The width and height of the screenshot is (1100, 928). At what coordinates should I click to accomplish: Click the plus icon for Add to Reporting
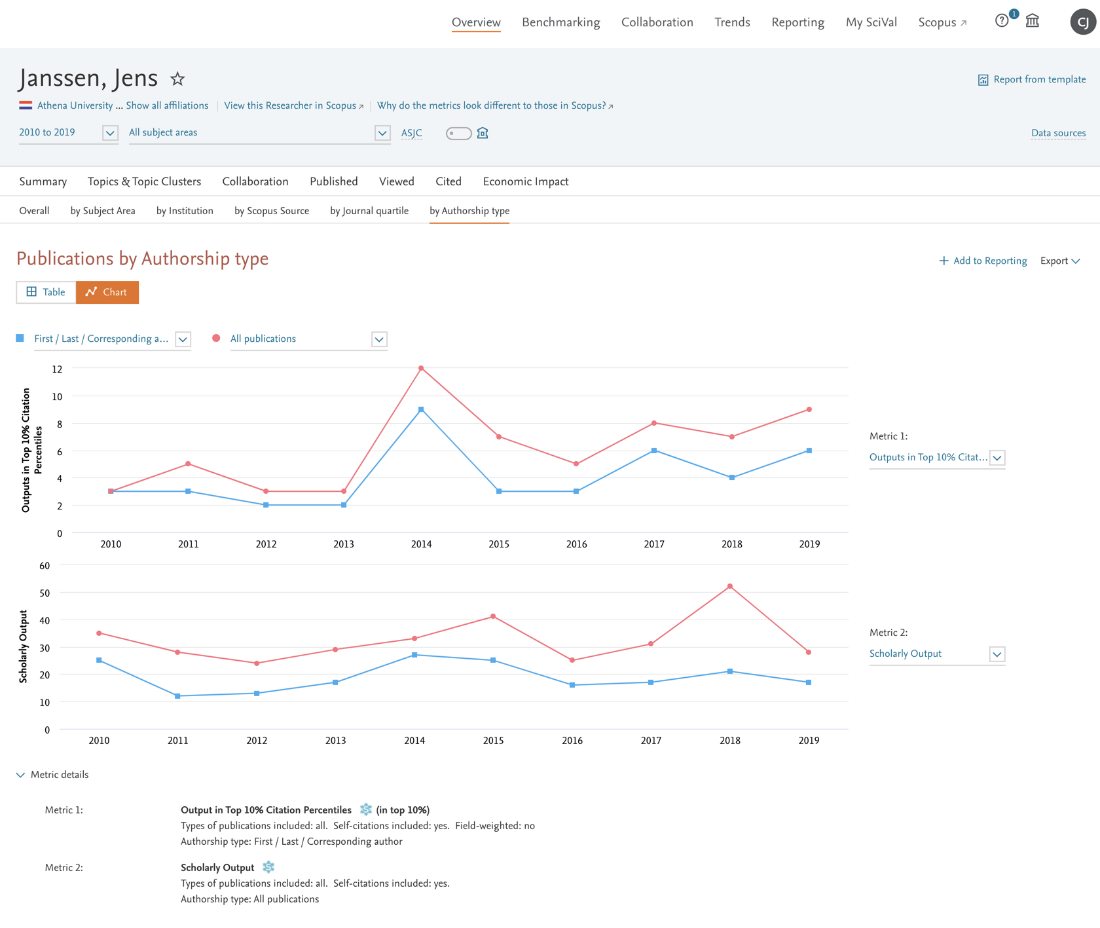[x=944, y=261]
